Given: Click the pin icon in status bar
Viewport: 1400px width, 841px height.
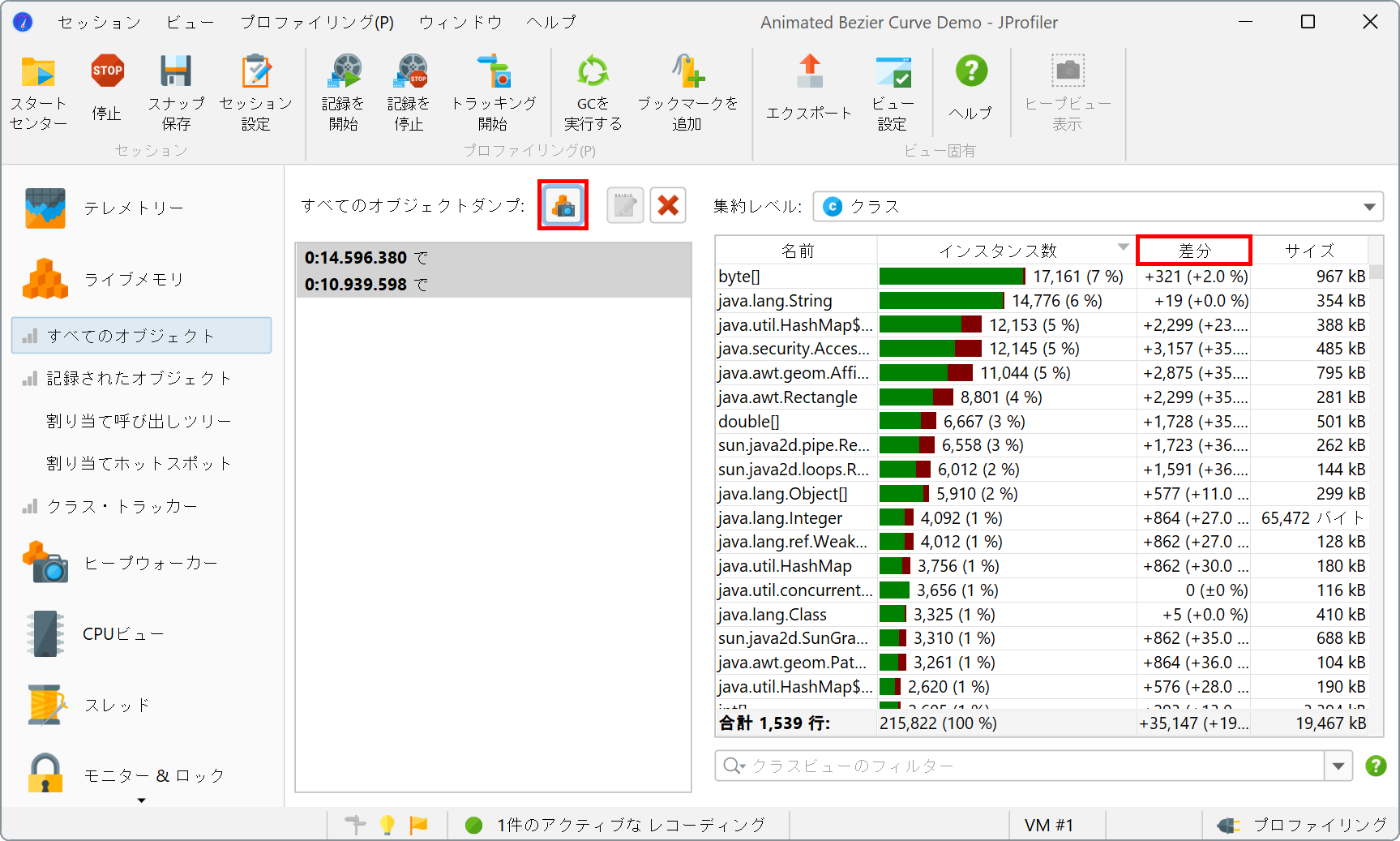Looking at the screenshot, I should (356, 825).
